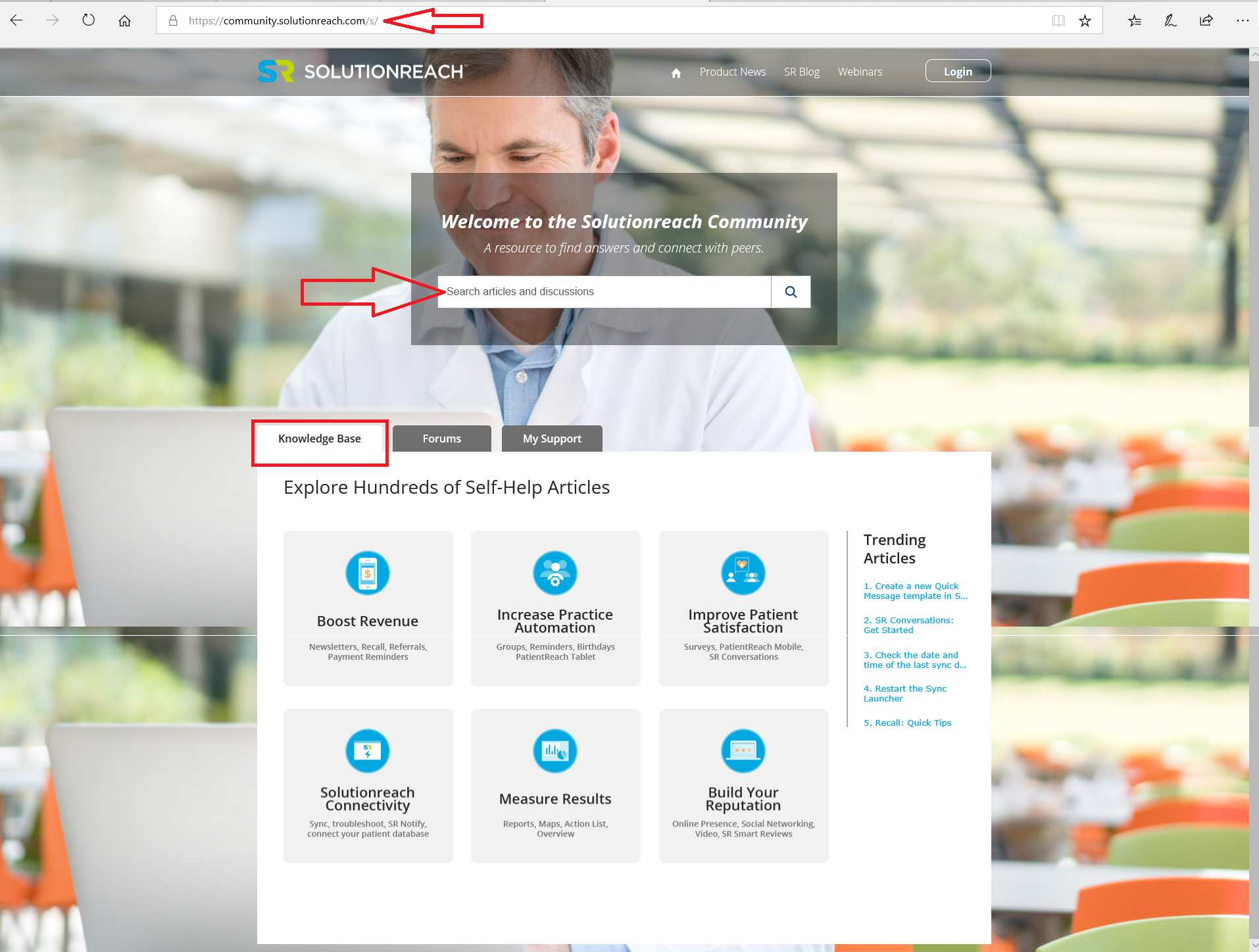The width and height of the screenshot is (1259, 952).
Task: Open Improve Patient Satisfaction card title
Action: (743, 621)
